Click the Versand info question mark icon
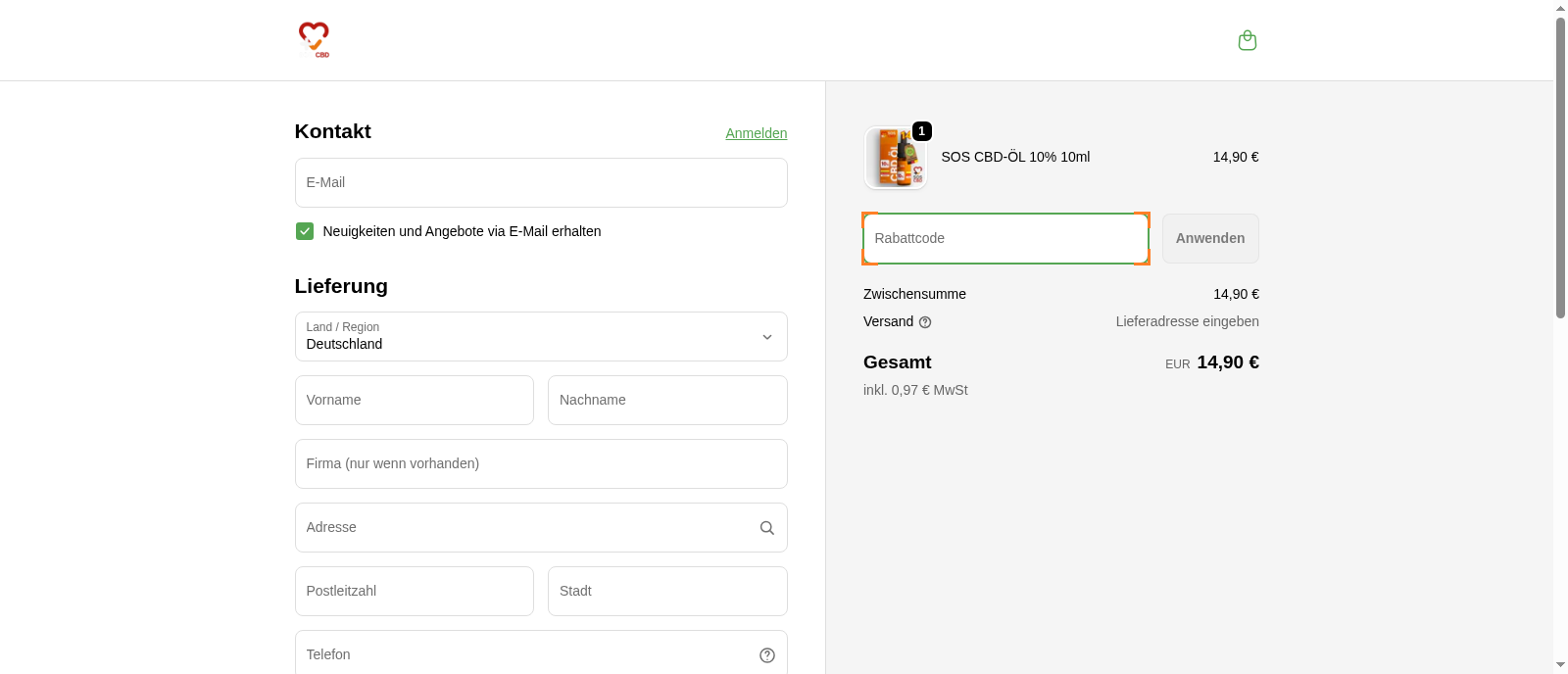 tap(925, 322)
